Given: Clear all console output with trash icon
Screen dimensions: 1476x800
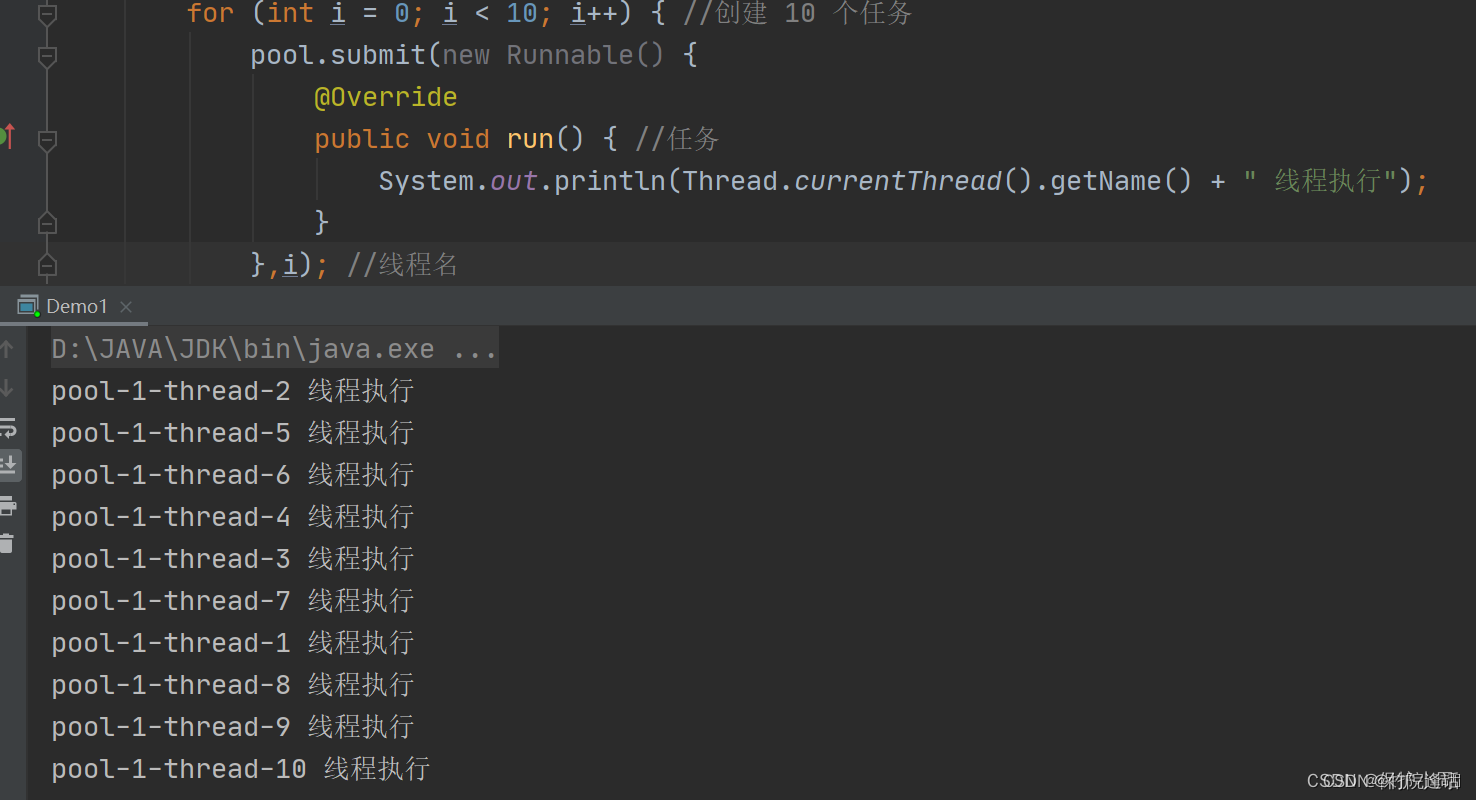Looking at the screenshot, I should [x=8, y=543].
